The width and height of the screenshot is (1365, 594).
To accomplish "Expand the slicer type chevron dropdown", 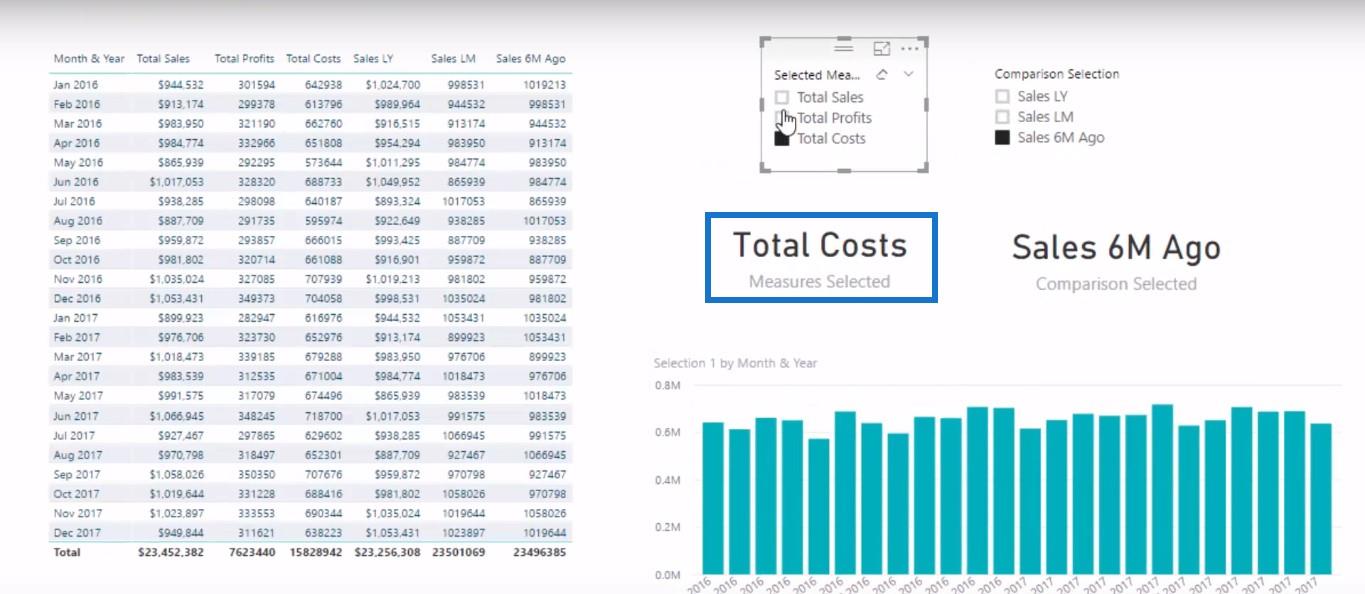I will click(908, 74).
